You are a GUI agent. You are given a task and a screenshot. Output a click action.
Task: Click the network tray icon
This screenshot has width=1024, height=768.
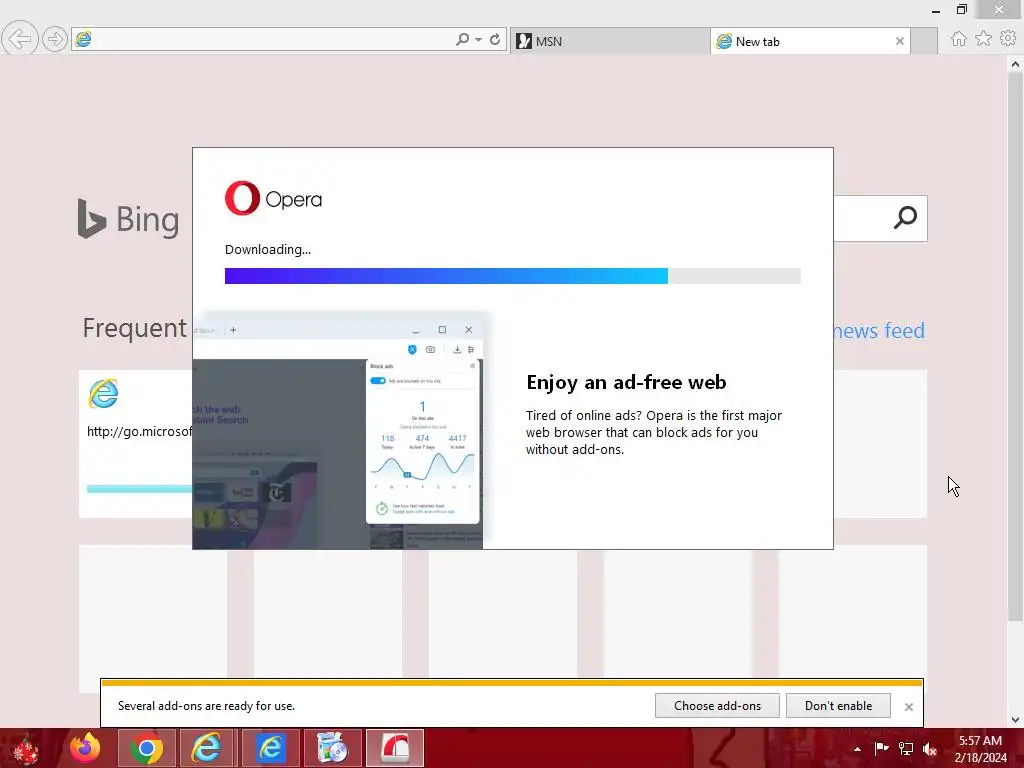click(906, 748)
